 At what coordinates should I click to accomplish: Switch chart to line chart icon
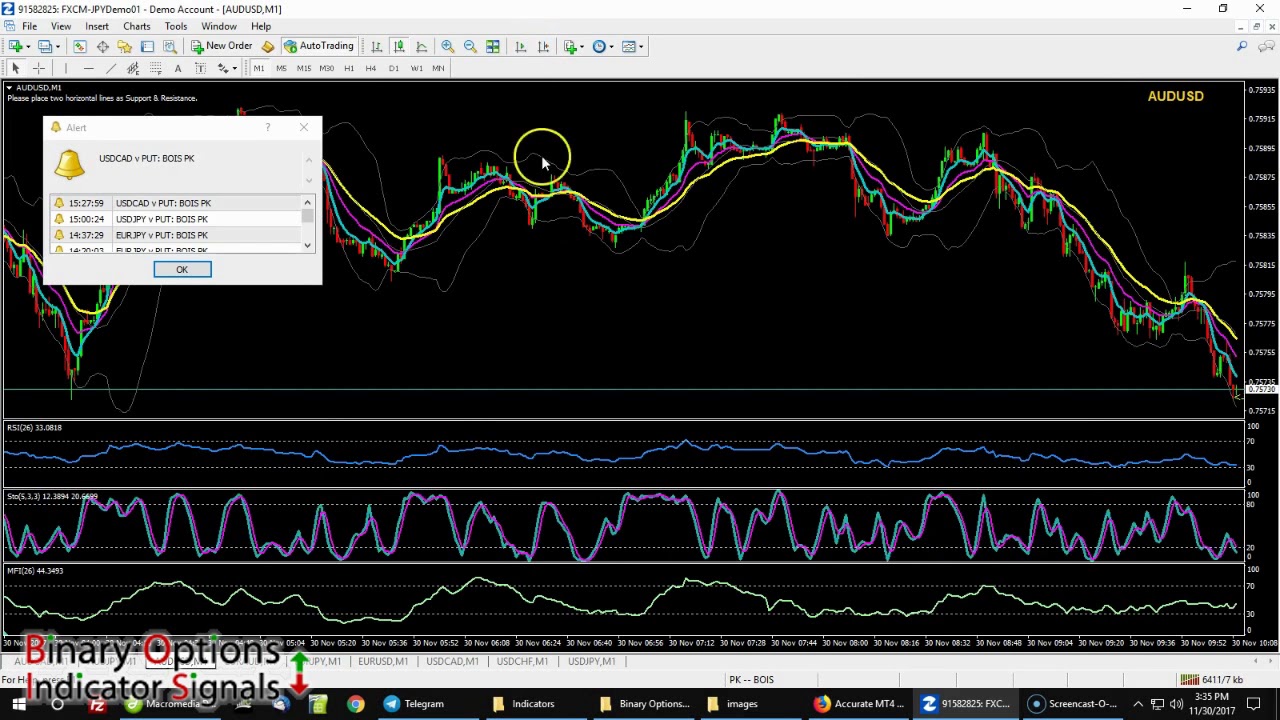421,46
